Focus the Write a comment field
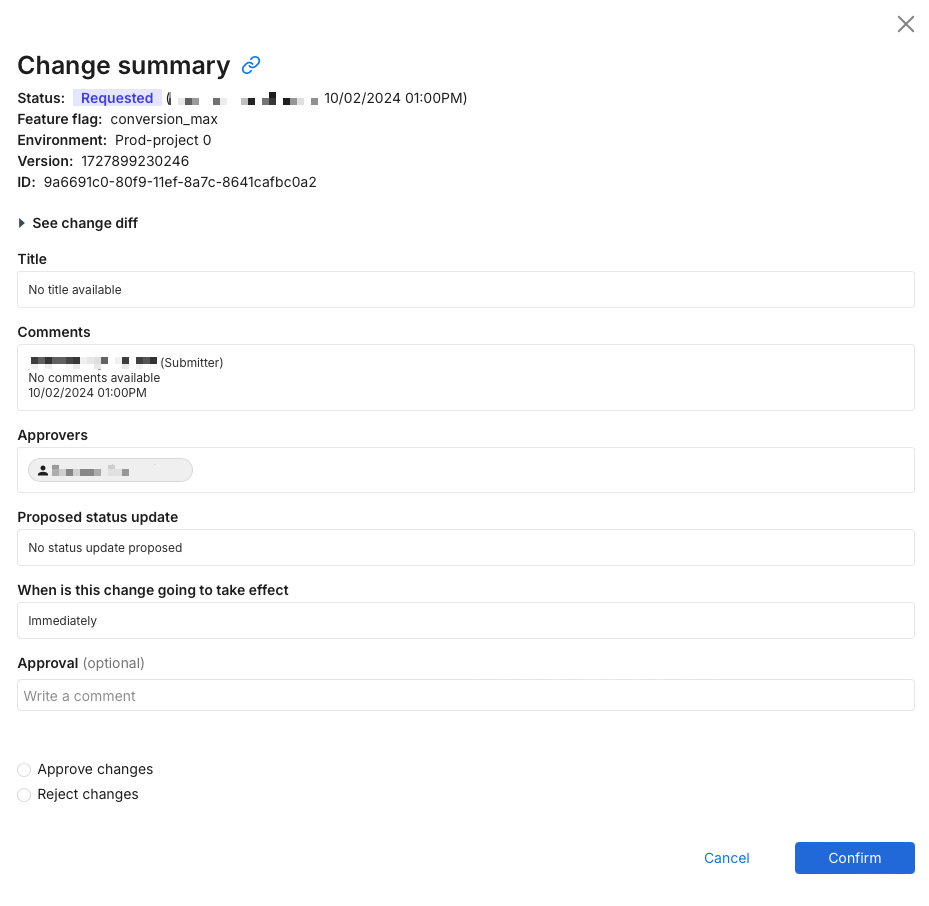This screenshot has height=906, width=929. tap(465, 695)
